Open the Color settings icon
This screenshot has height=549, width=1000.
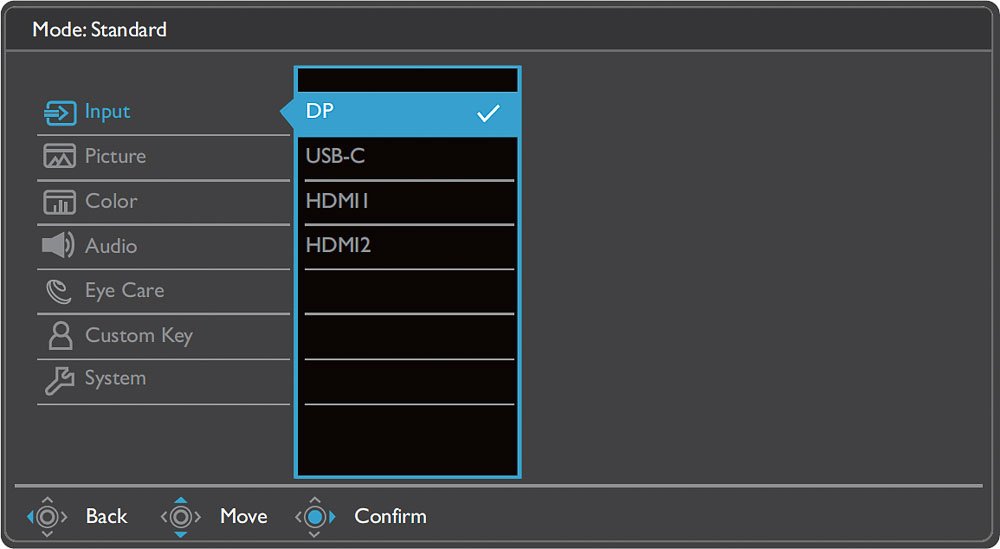pyautogui.click(x=59, y=201)
